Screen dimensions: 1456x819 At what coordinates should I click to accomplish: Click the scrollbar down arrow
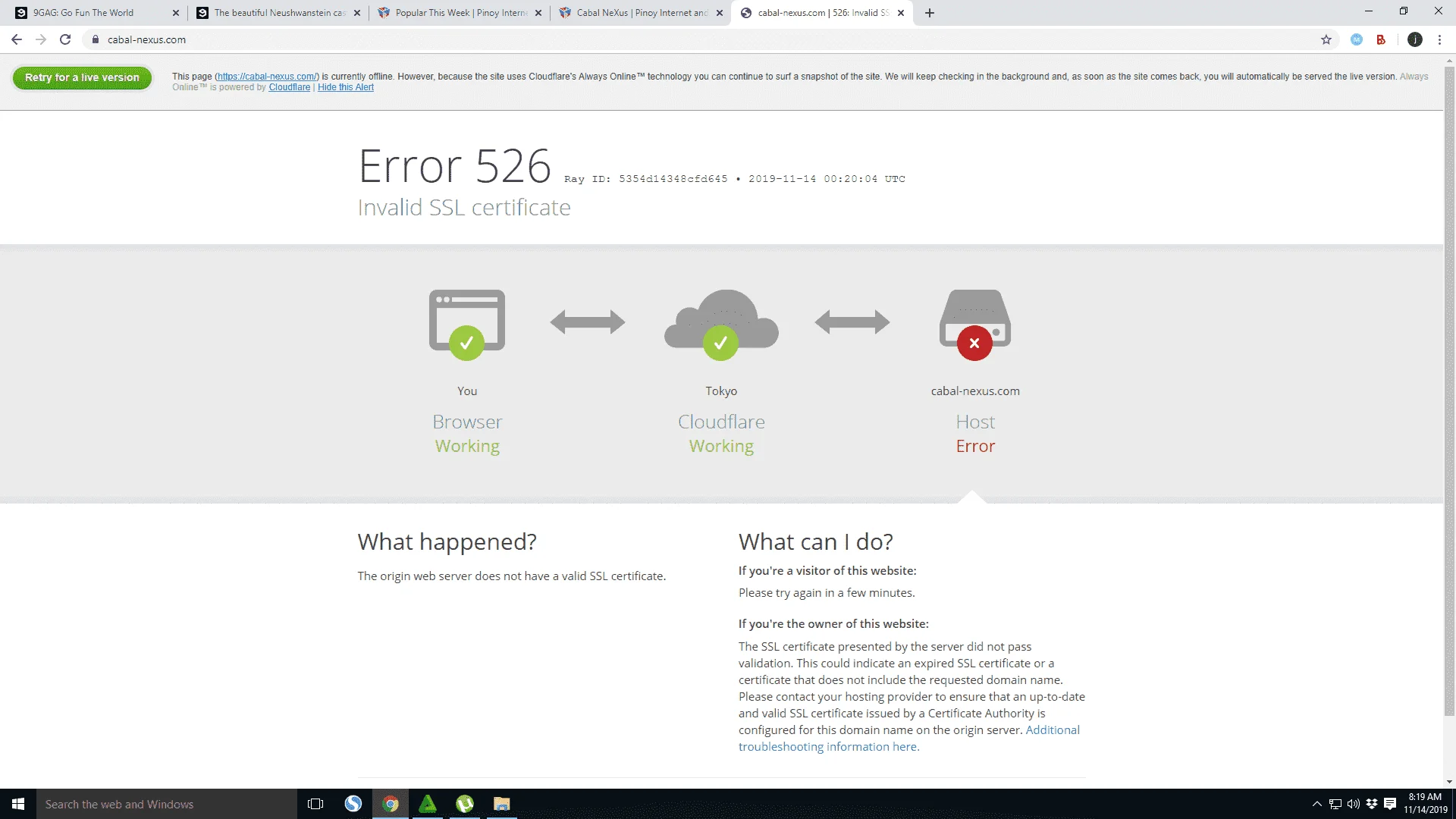click(x=1449, y=782)
